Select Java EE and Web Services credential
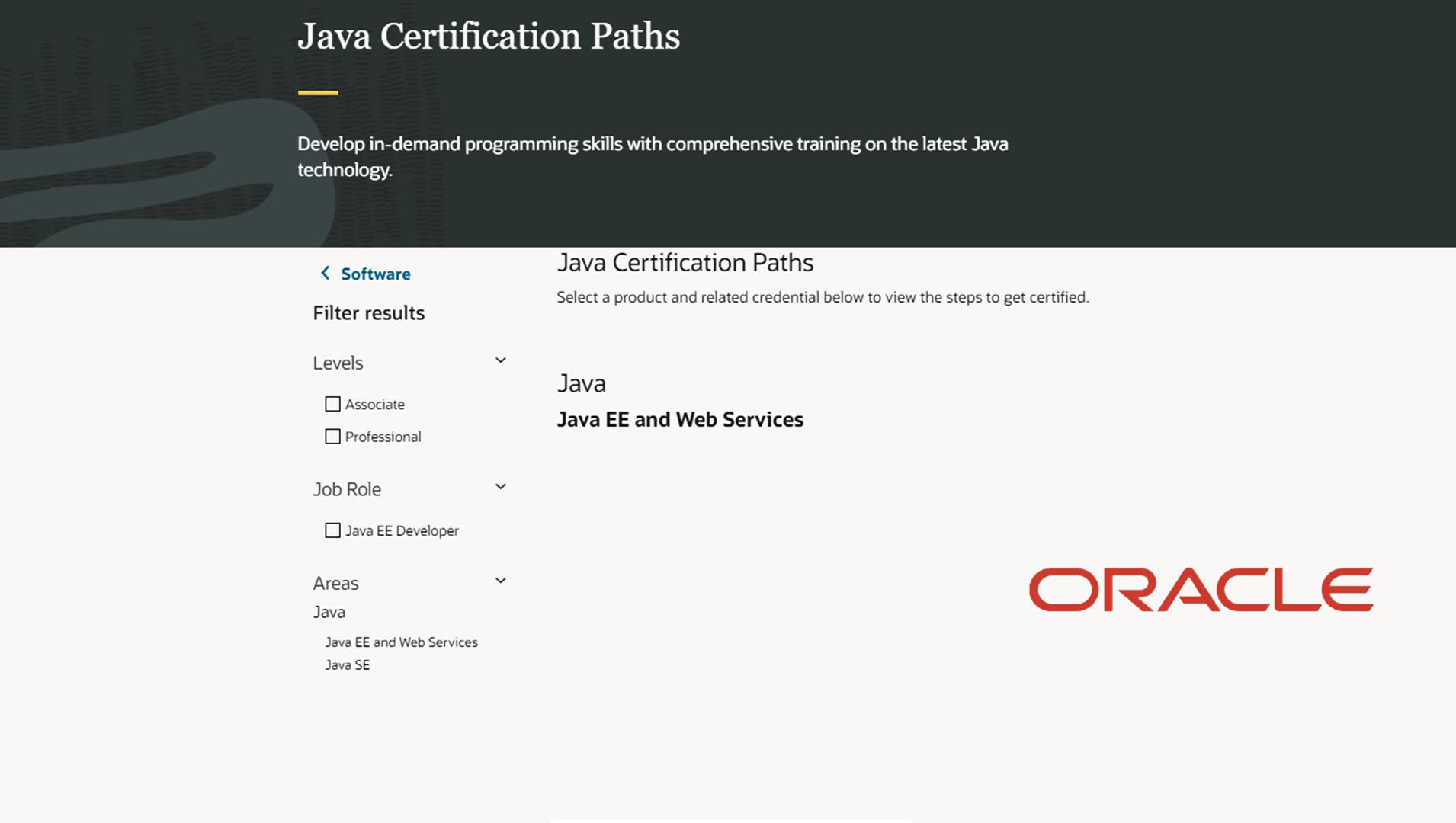Screen dimensions: 1456x823 point(680,419)
